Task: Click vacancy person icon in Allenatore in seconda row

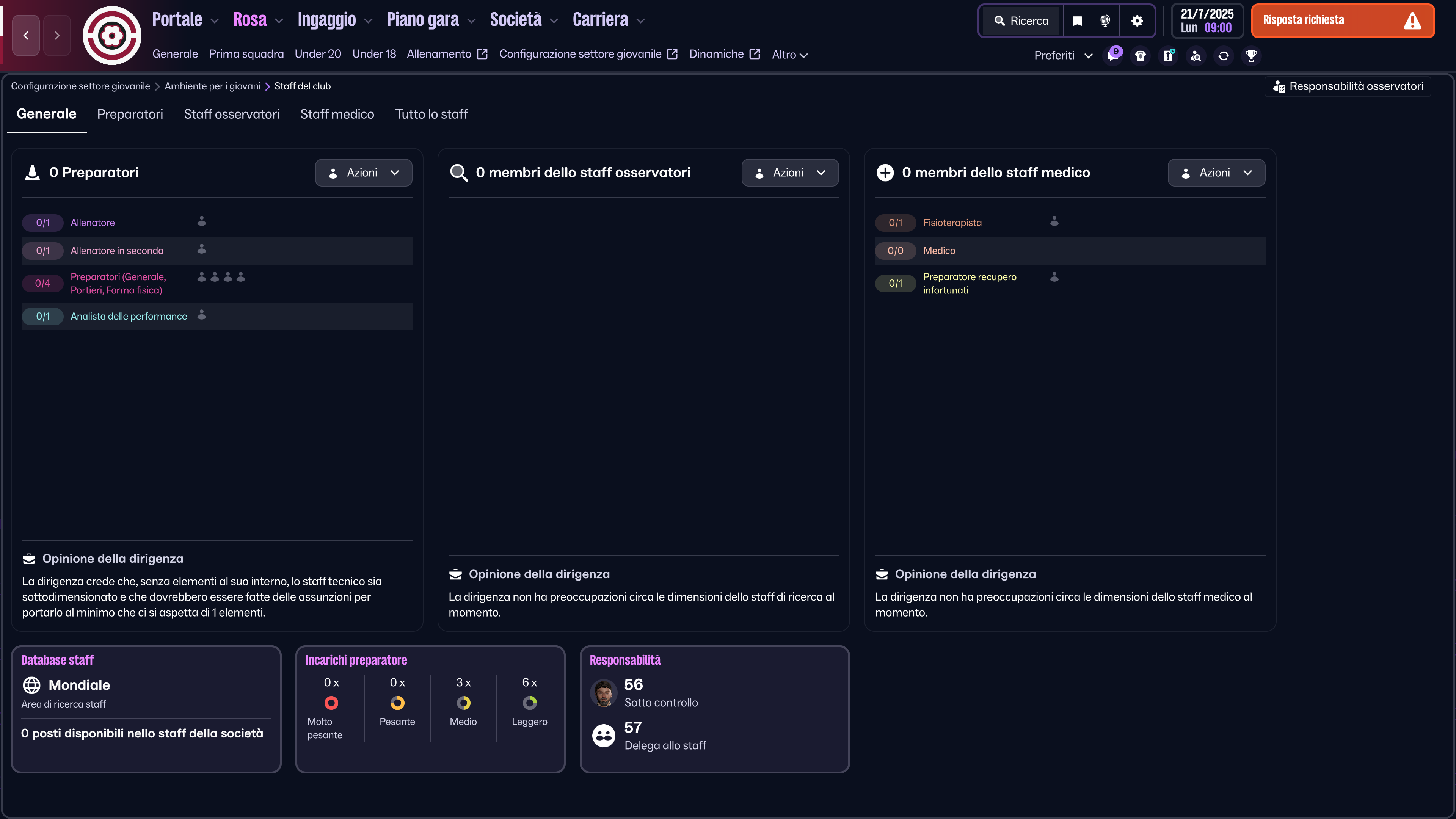Action: point(202,249)
